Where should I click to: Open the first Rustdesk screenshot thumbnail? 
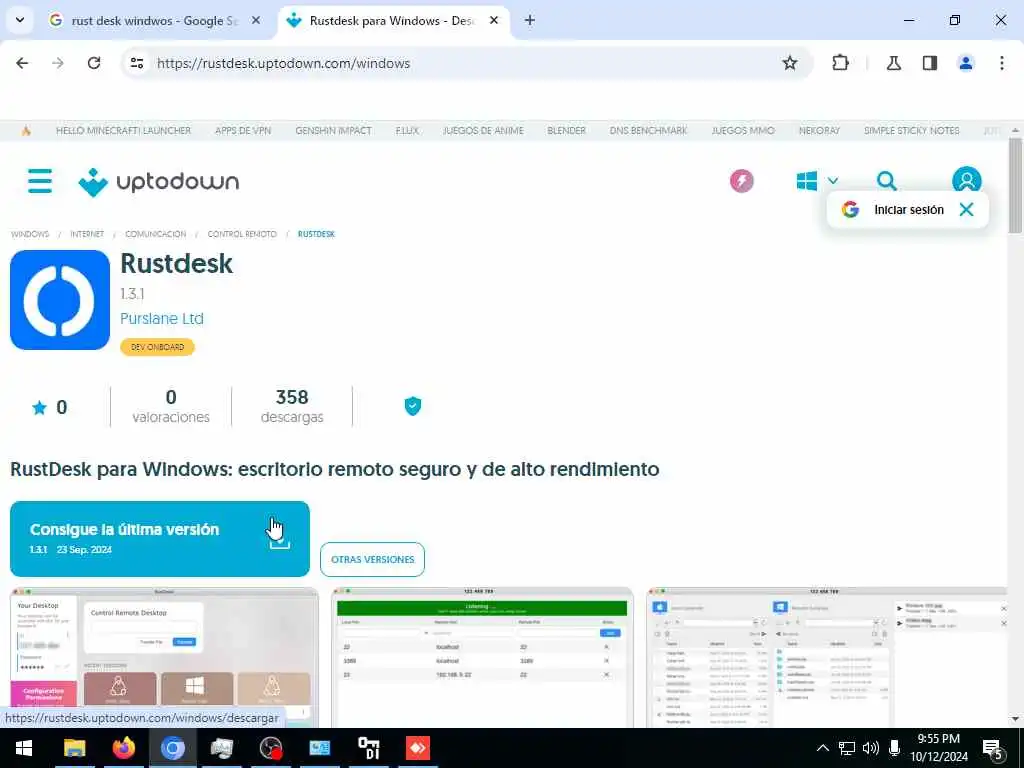(x=164, y=657)
